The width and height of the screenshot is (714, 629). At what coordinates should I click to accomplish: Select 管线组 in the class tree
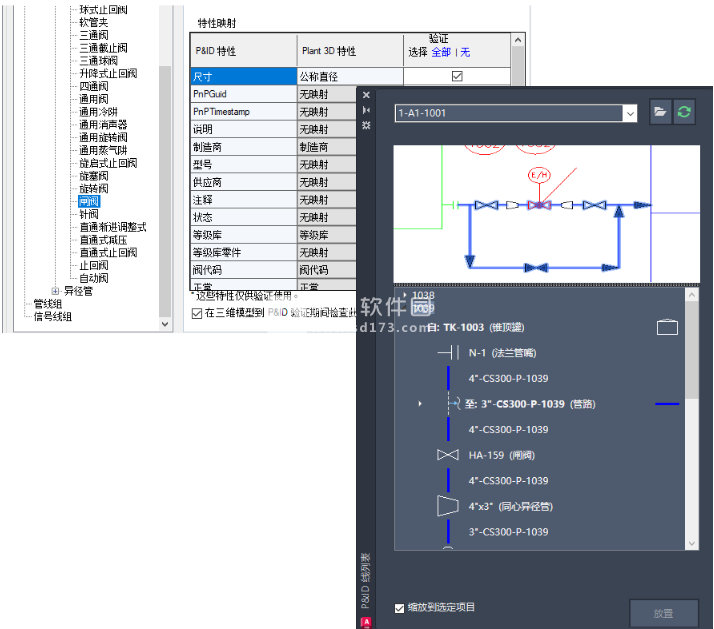click(48, 304)
